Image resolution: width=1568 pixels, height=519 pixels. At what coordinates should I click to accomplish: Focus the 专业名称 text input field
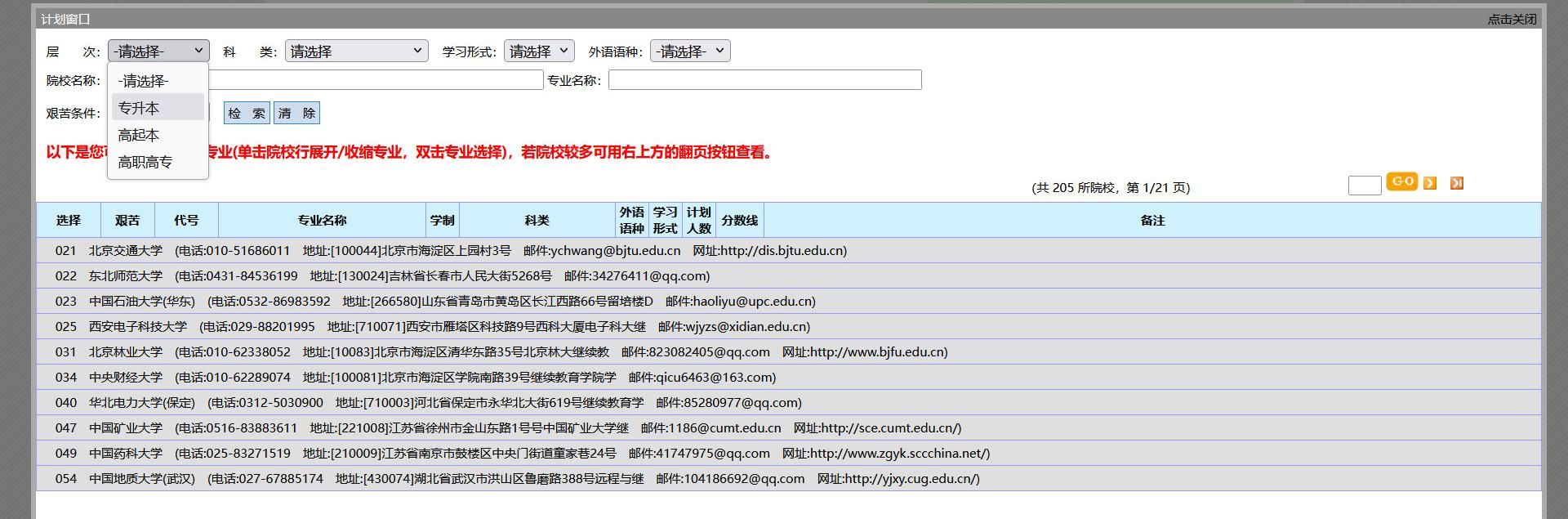[764, 80]
